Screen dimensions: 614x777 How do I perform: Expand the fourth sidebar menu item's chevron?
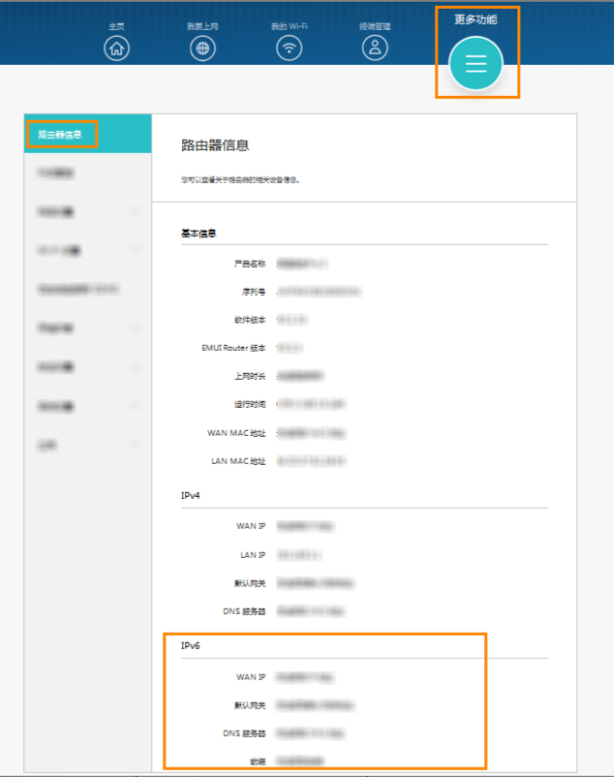pos(135,250)
